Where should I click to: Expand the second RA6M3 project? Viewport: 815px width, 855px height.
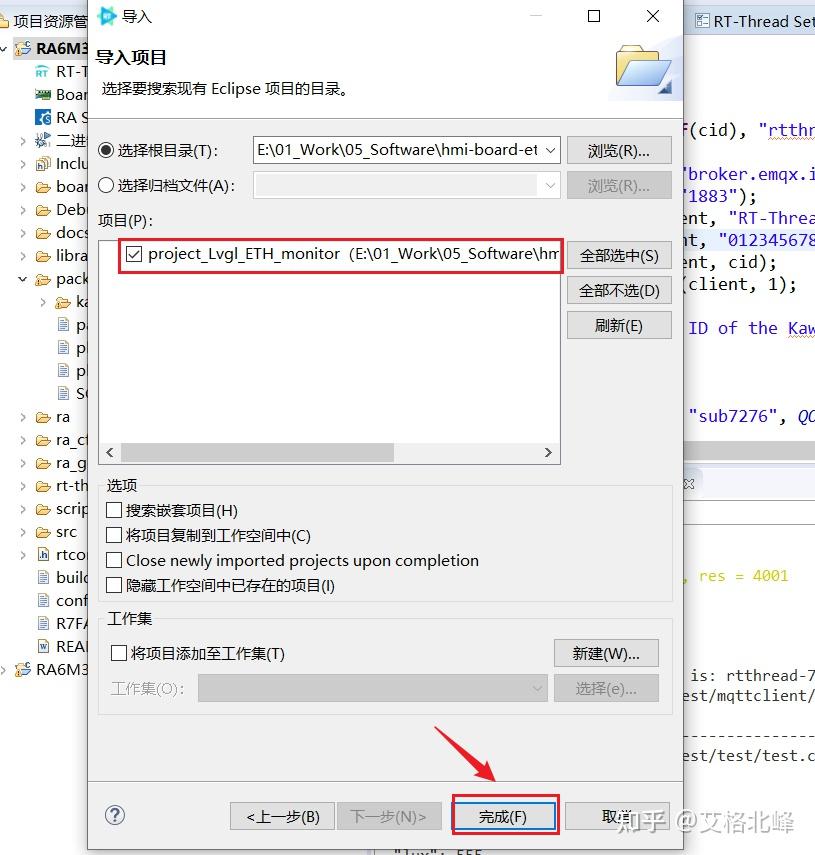point(4,670)
